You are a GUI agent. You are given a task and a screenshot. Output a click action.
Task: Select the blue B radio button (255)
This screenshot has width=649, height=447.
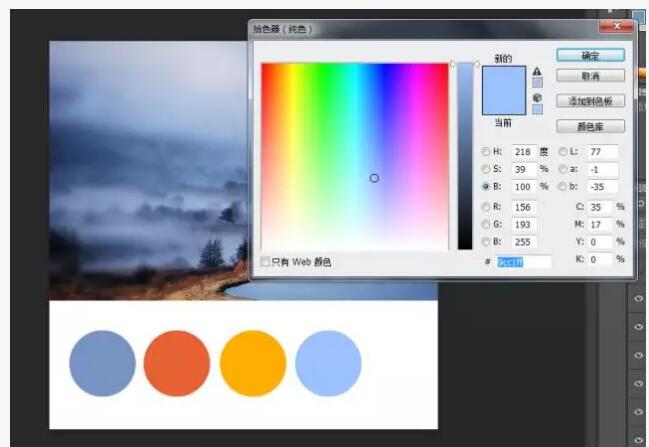486,241
